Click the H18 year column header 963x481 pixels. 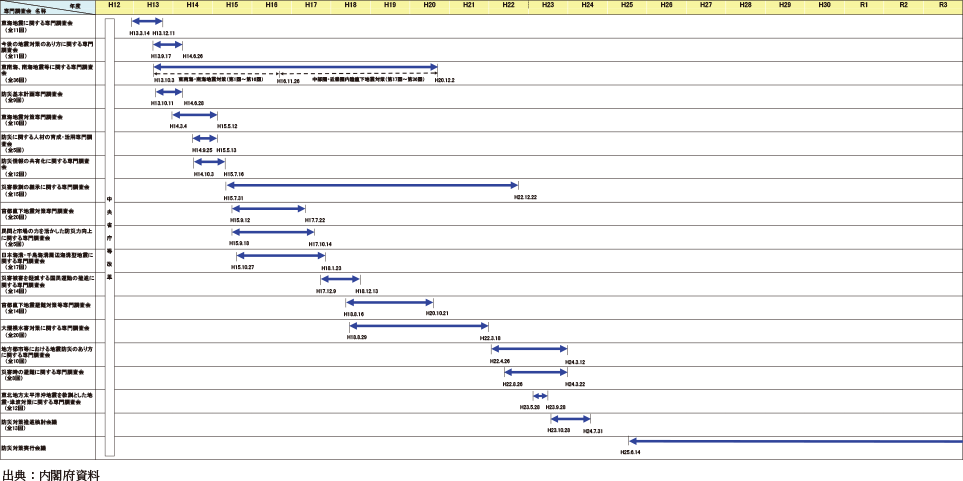point(350,4)
